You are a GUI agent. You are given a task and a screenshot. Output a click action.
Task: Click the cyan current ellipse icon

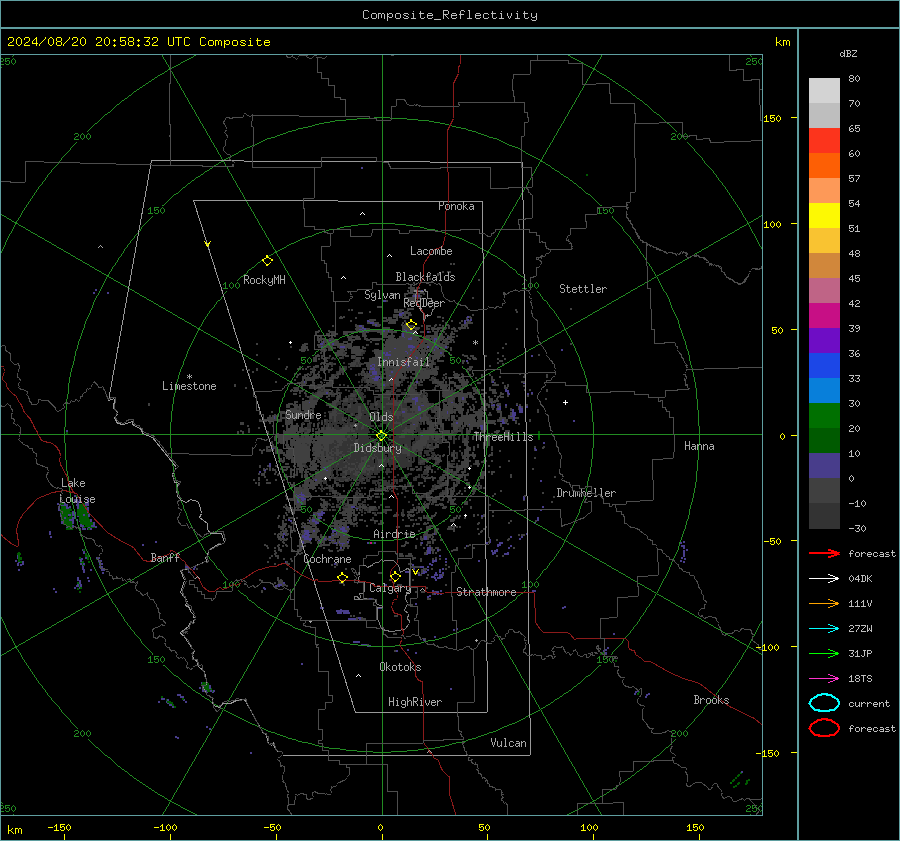(824, 703)
